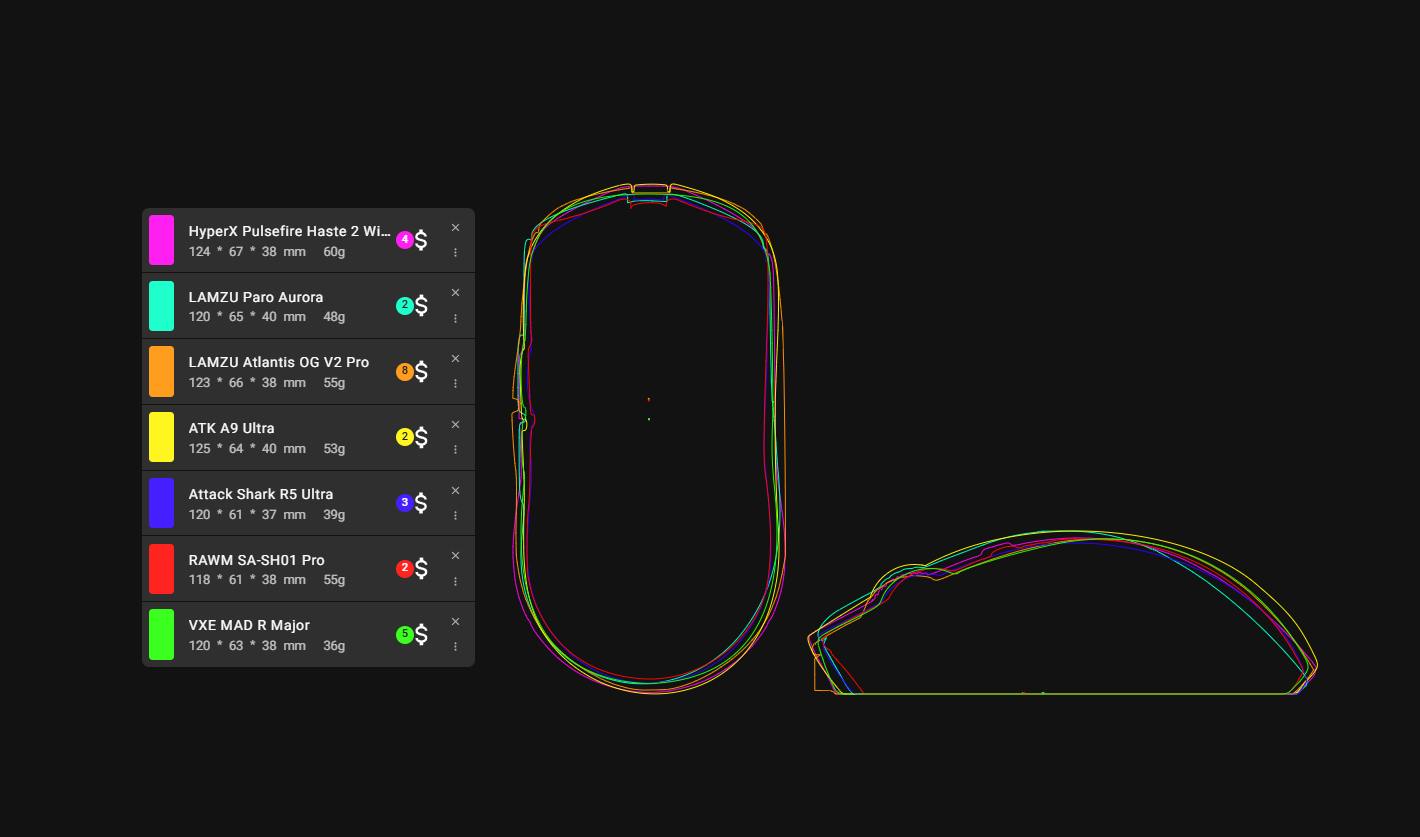
Task: Click the blue number 3 badge on Attack Shark
Action: pyautogui.click(x=404, y=503)
